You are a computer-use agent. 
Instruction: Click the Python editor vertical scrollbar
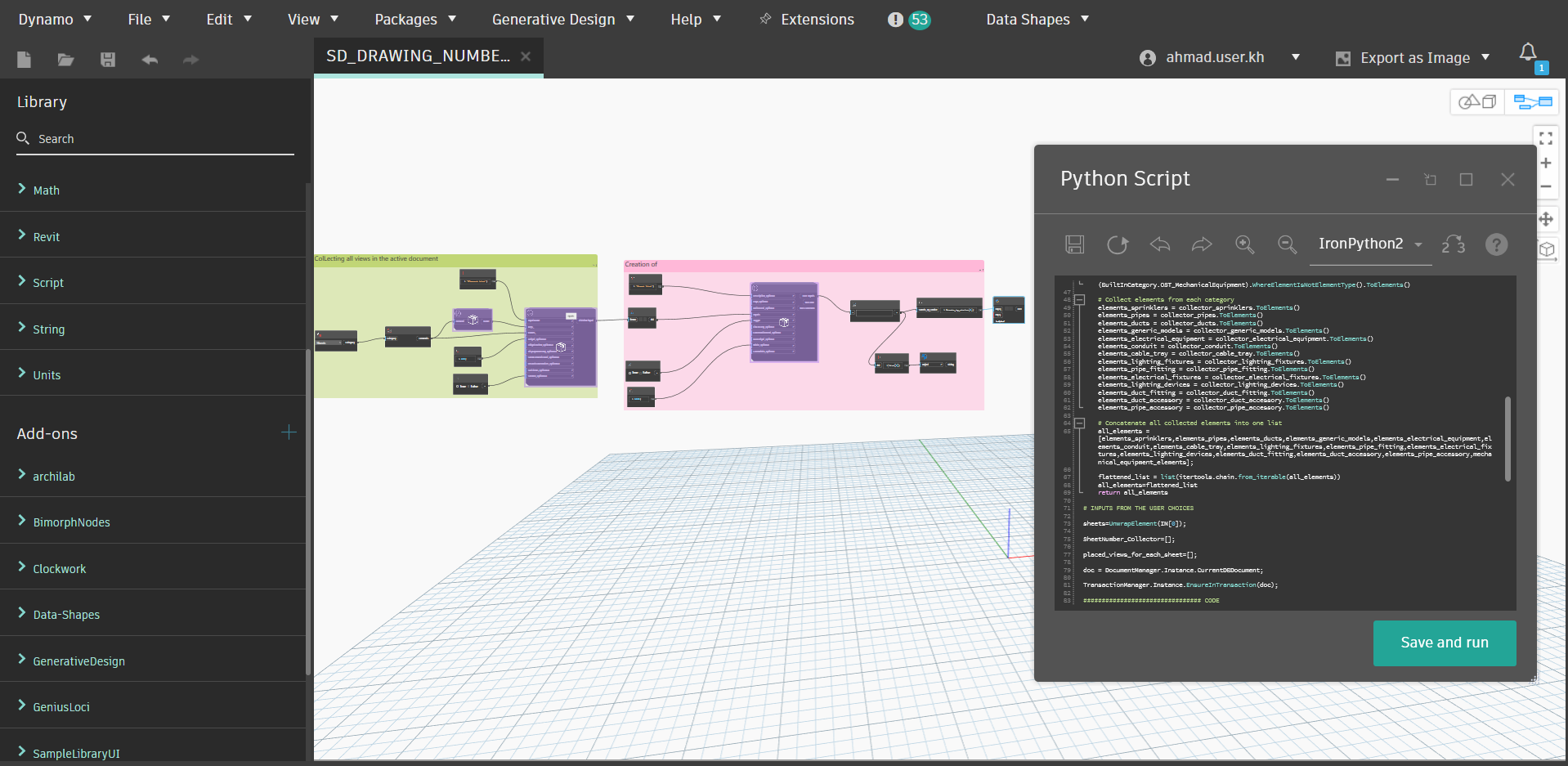[1508, 438]
